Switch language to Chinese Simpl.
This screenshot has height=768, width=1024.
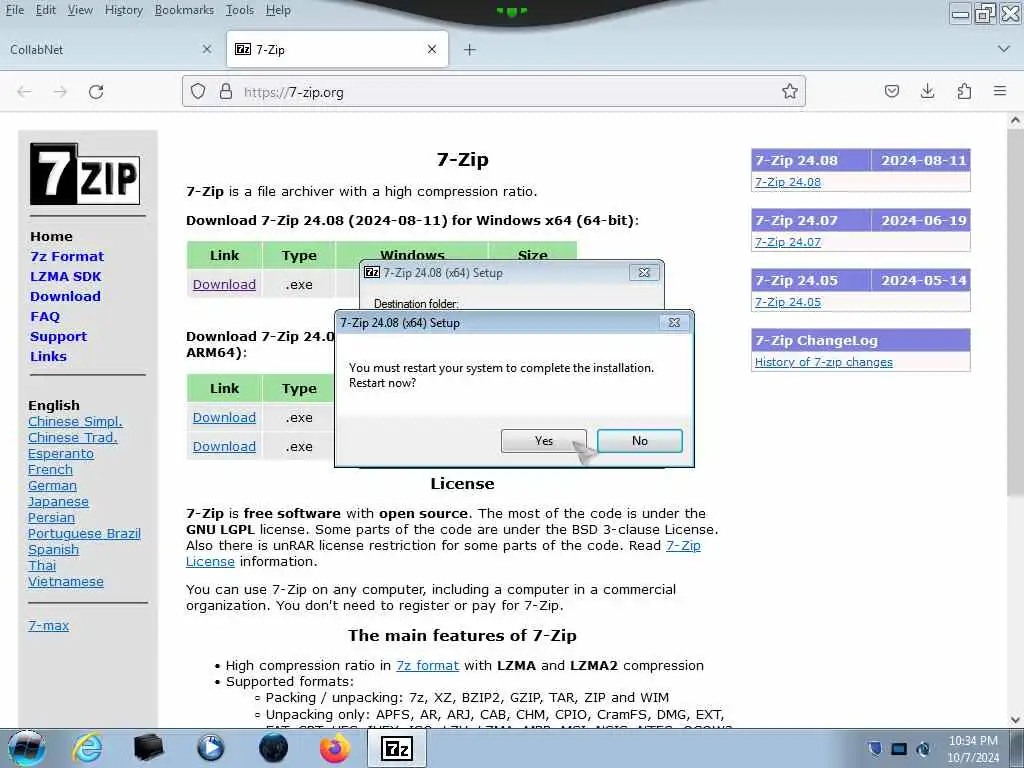[x=75, y=422]
